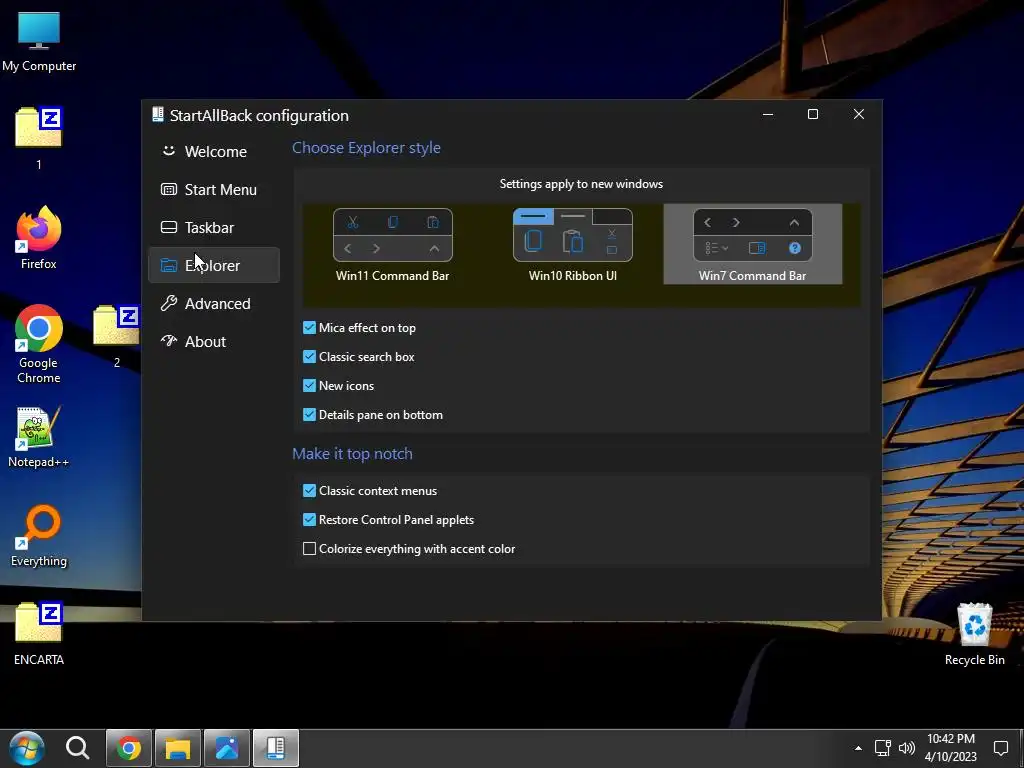This screenshot has width=1024, height=768.
Task: Toggle Details pane on bottom
Action: 310,415
